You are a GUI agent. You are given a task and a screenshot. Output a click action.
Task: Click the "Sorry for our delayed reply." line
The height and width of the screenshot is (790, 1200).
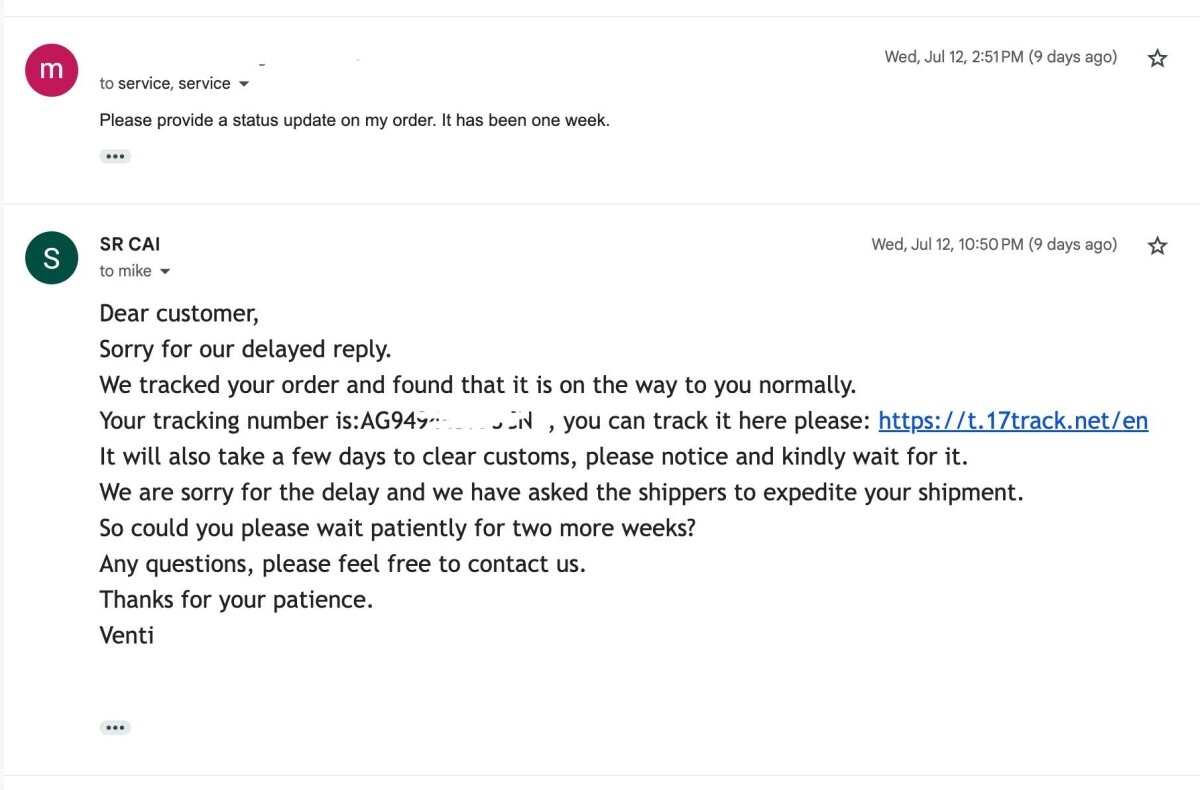tap(245, 350)
